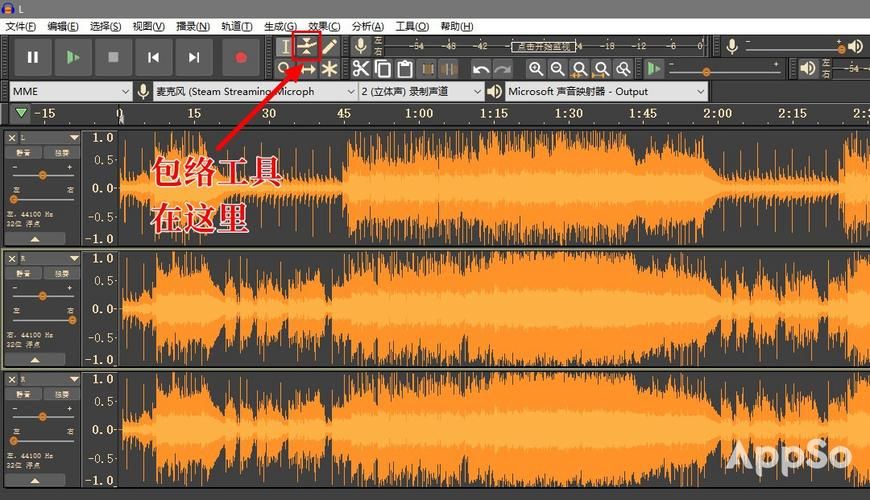
Task: Toggle 静音 (mute) on the R track
Action: pyautogui.click(x=22, y=276)
